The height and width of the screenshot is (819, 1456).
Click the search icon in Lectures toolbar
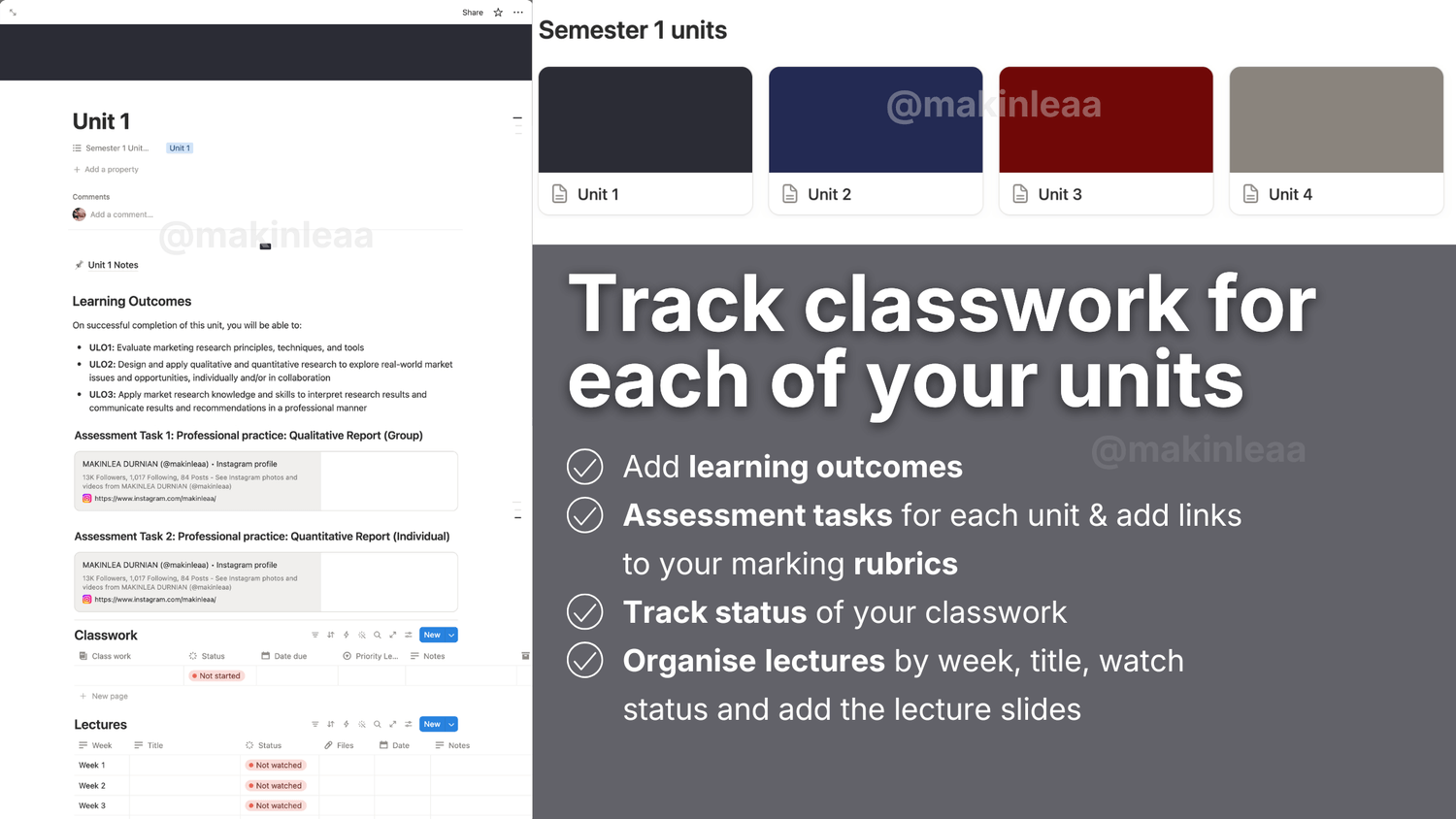(378, 724)
